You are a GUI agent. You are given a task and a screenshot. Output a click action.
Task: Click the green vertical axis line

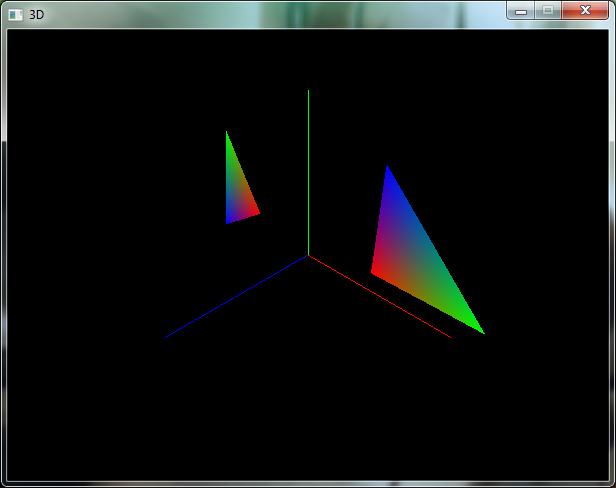pyautogui.click(x=308, y=170)
